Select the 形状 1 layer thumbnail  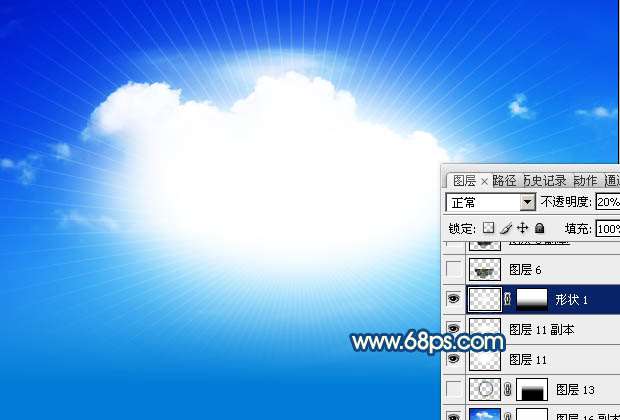(x=485, y=299)
